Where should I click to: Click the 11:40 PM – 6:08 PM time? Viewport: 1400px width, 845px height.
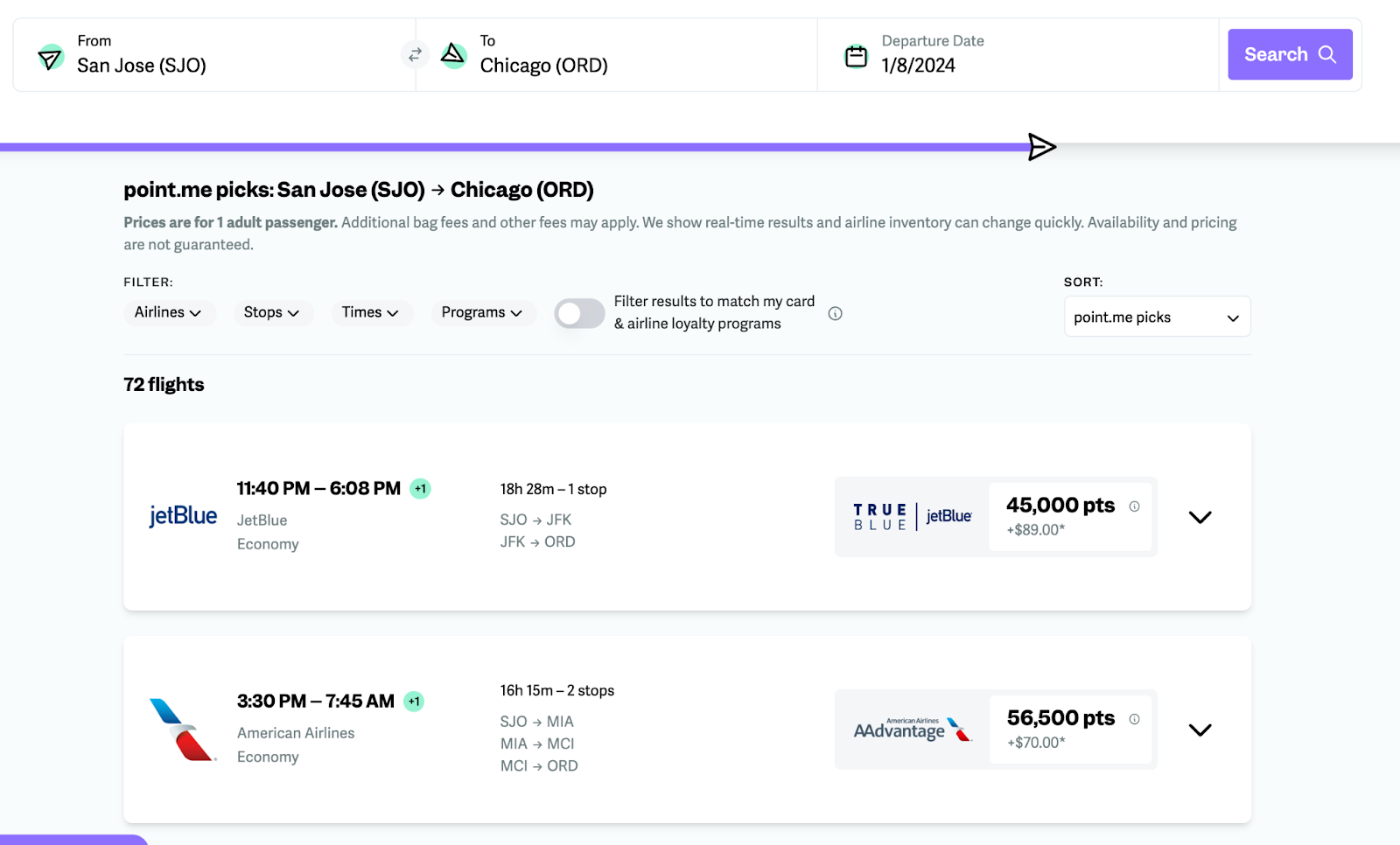[x=318, y=488]
